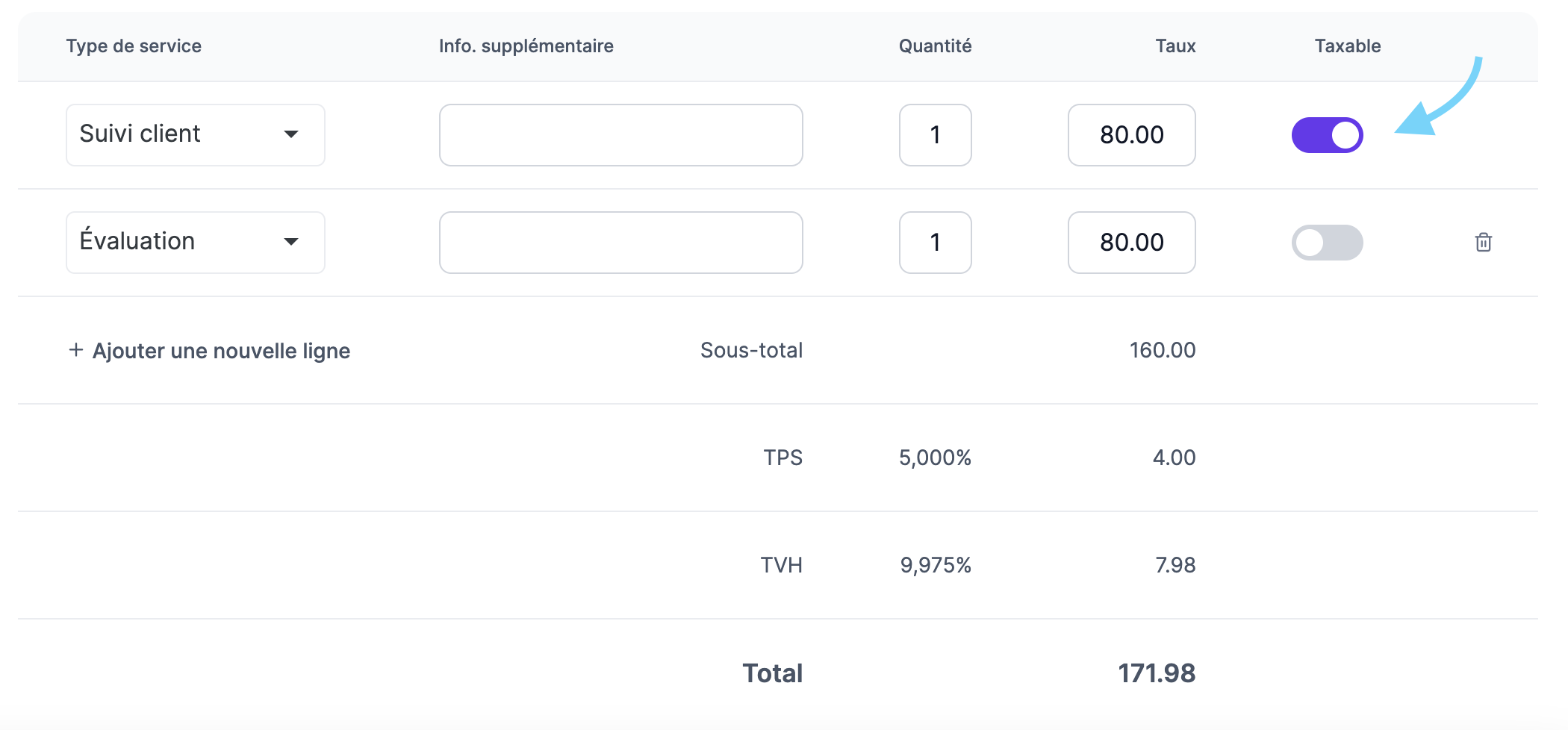
Task: Edit the rate field for Suivi client
Action: pyautogui.click(x=1132, y=135)
